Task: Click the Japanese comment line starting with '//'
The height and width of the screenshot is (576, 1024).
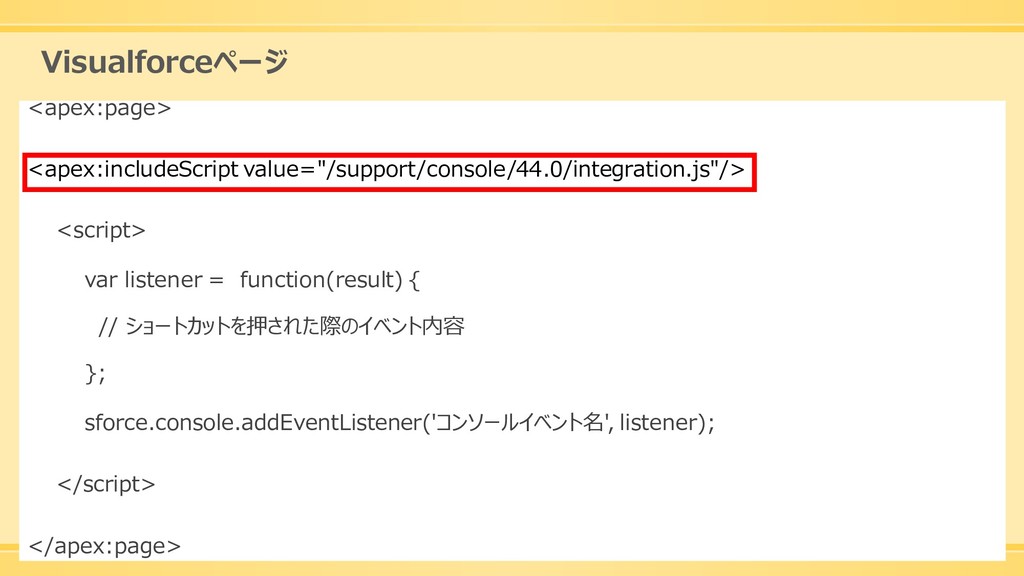Action: coord(281,326)
